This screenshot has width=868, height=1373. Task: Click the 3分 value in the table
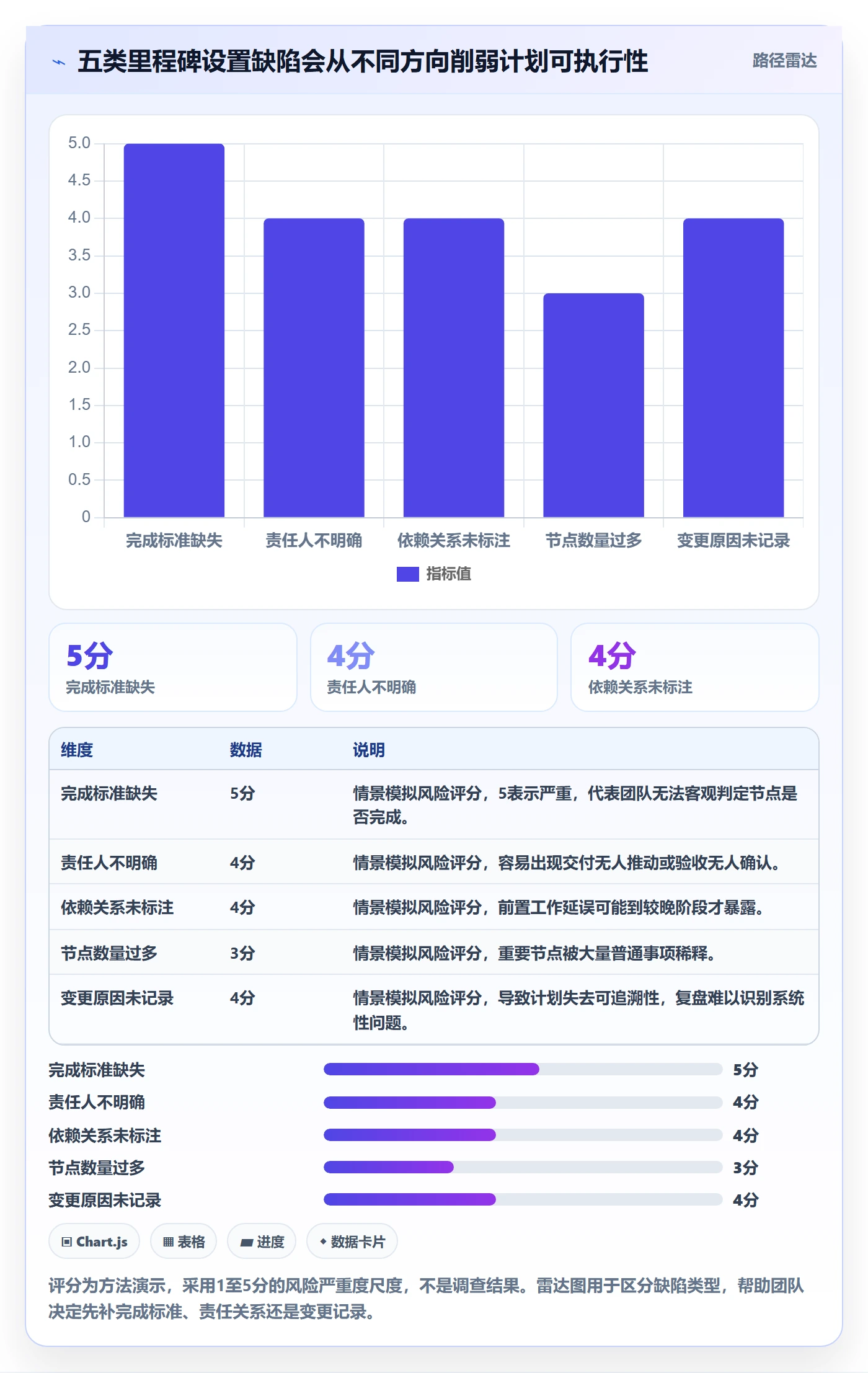[x=242, y=953]
